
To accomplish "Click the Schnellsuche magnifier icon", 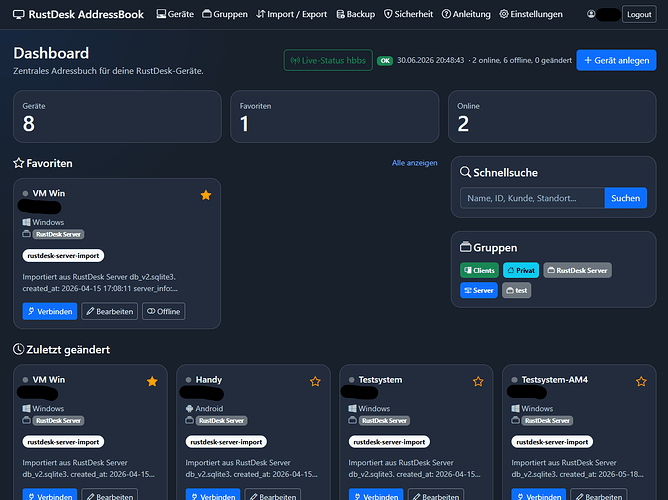I will point(465,172).
